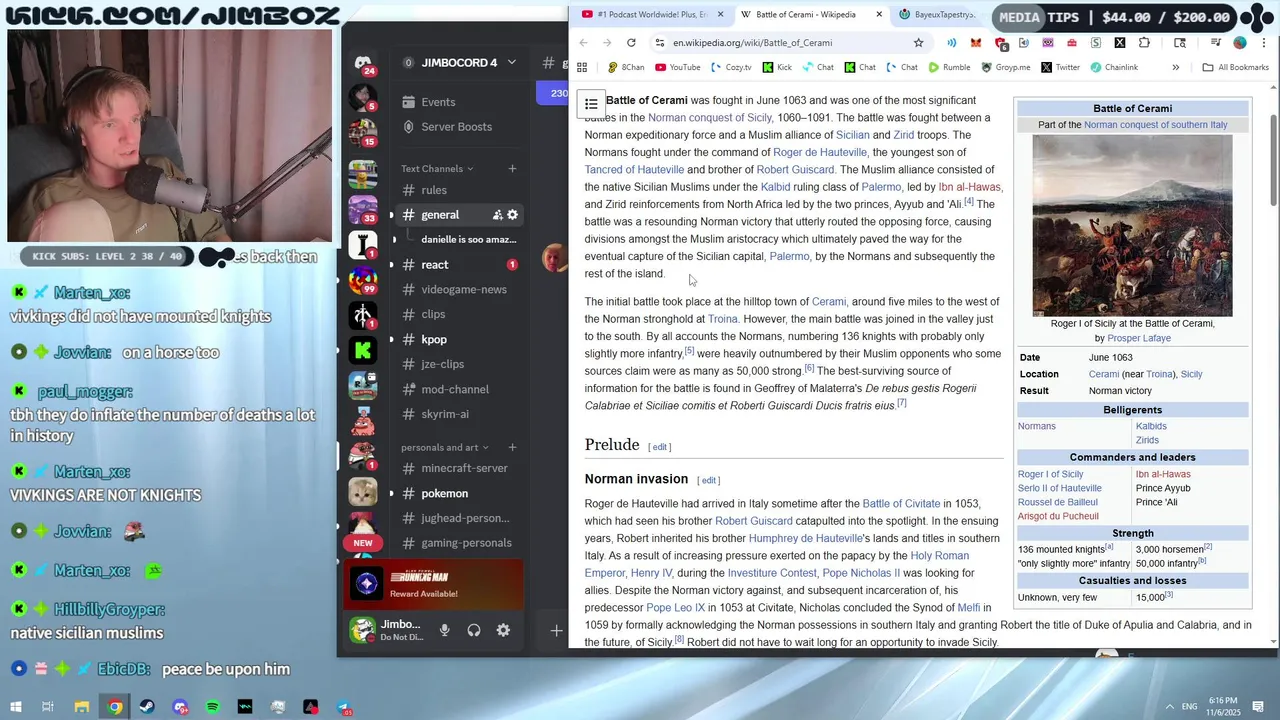Create channel in personals and art category
The height and width of the screenshot is (720, 1280).
pos(512,447)
